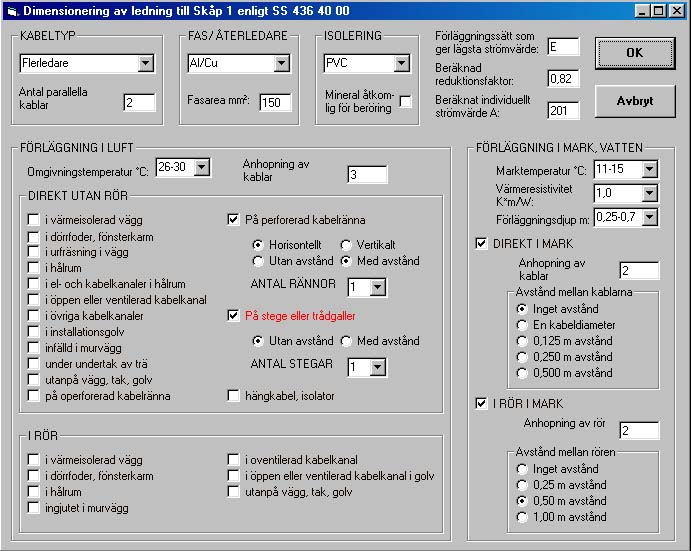Uncheck the 'DIREKT I MARK' checkbox
Screen dimensions: 692x551
[481, 243]
